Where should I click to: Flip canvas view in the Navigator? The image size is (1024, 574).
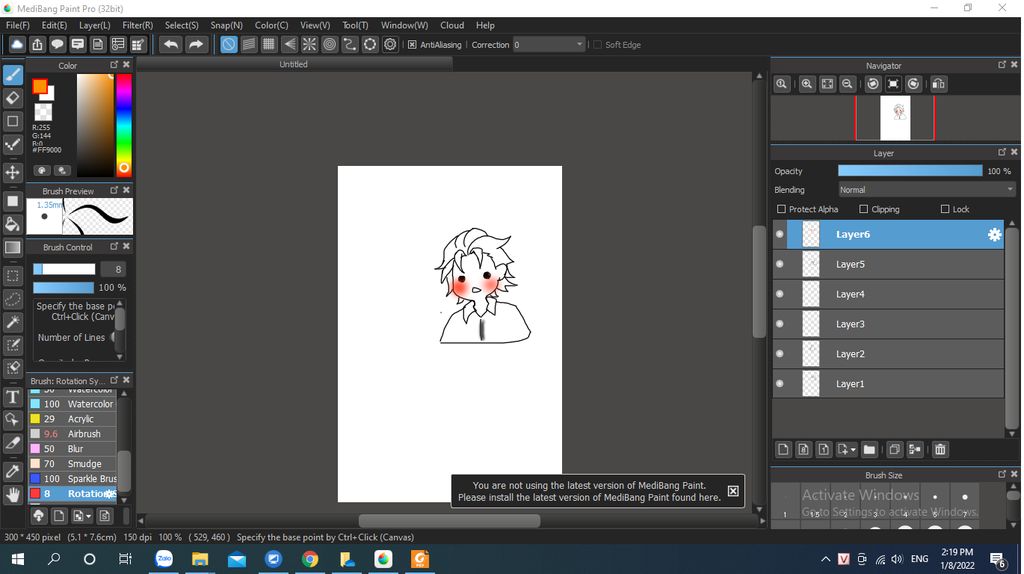tap(938, 84)
